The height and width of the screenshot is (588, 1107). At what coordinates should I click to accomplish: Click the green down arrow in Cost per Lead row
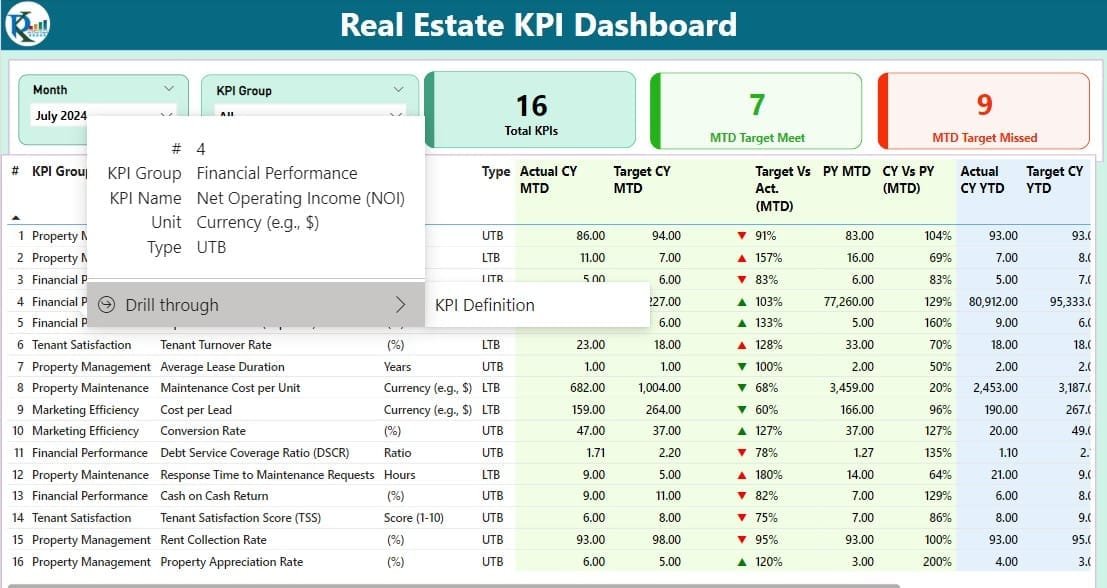(741, 410)
